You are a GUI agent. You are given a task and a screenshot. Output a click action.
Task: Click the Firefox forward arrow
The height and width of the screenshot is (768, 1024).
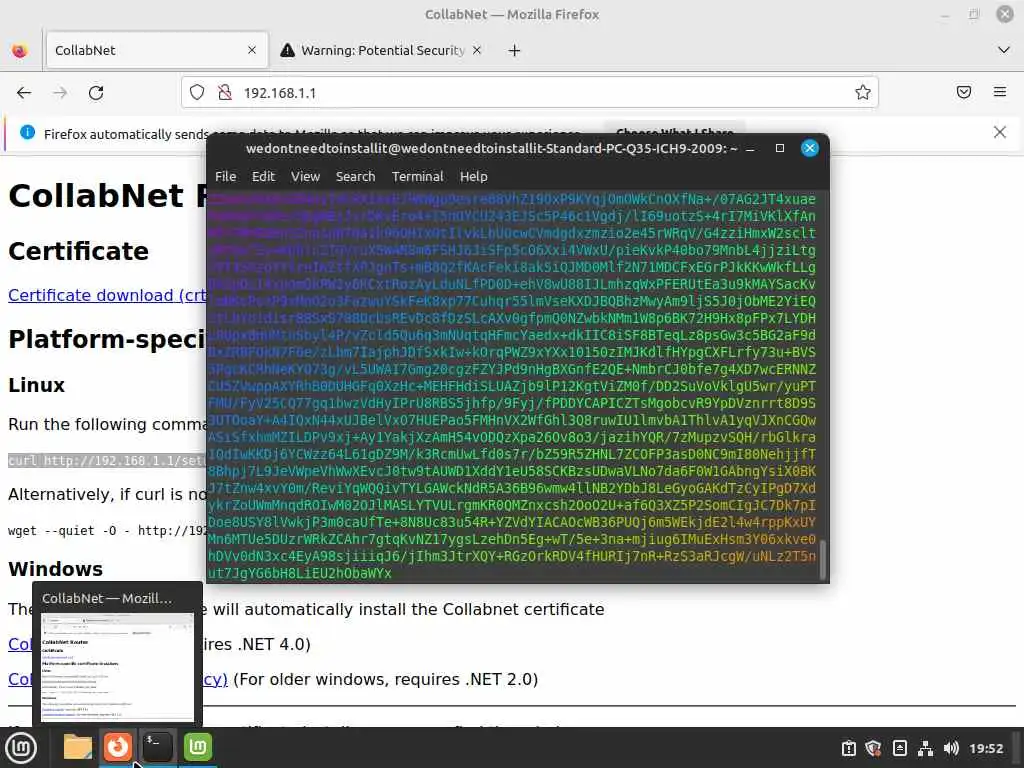pos(60,93)
